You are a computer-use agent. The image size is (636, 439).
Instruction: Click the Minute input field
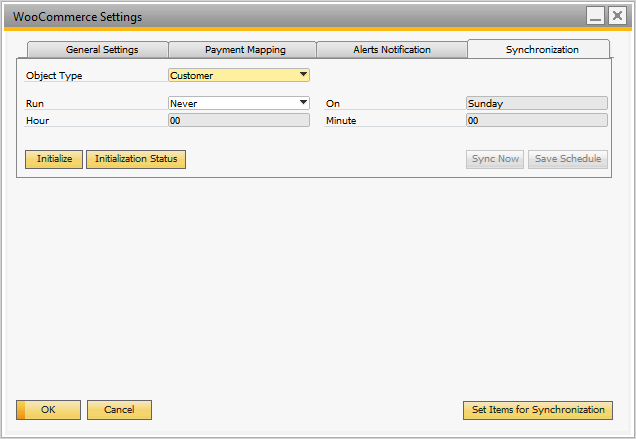tap(536, 120)
